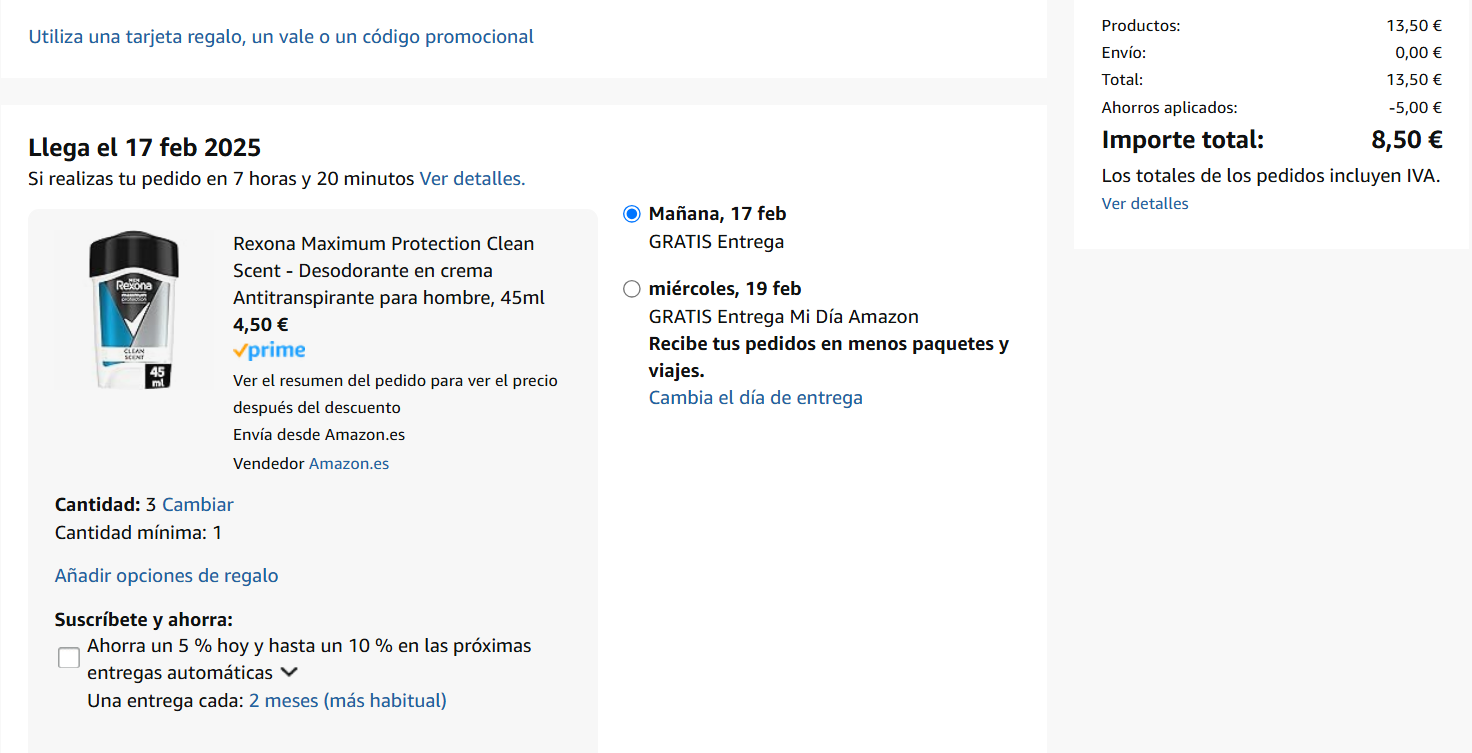The image size is (1472, 753).
Task: Expand the automatic deliveries savings chevron
Action: point(289,673)
